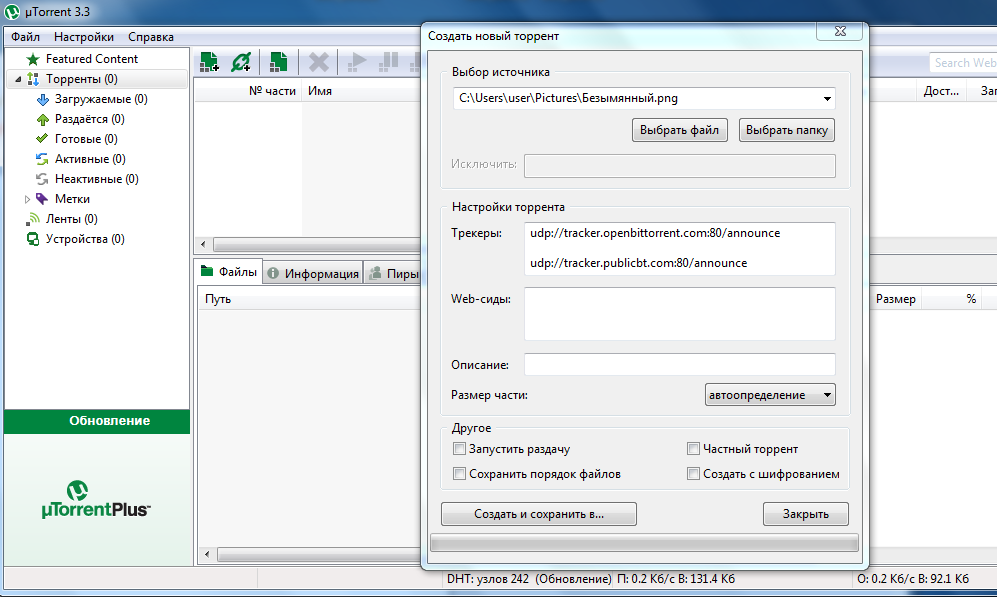
Task: Click the Устройства devices icon
Action: point(32,239)
